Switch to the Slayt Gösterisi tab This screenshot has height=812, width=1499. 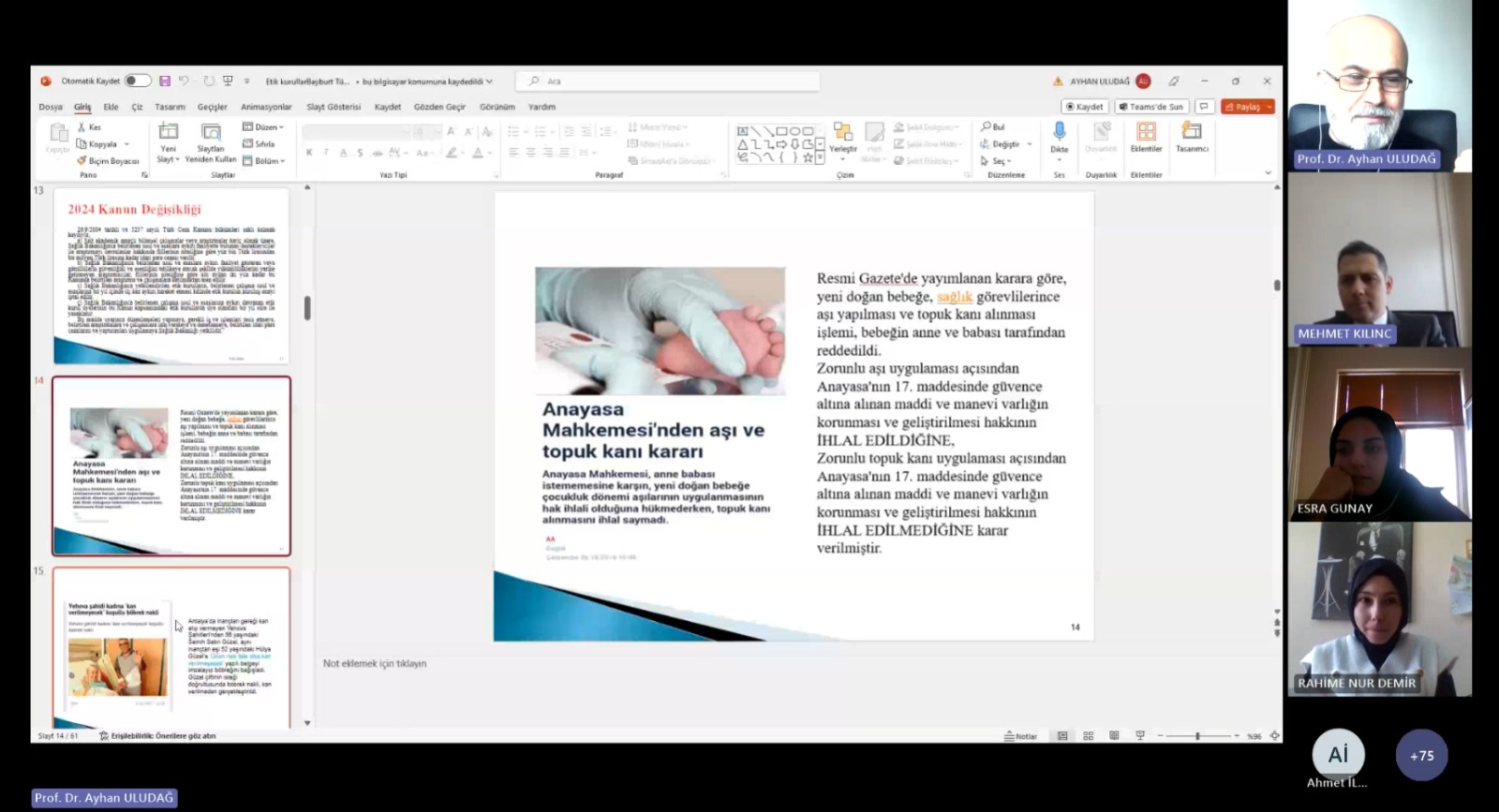(x=334, y=107)
